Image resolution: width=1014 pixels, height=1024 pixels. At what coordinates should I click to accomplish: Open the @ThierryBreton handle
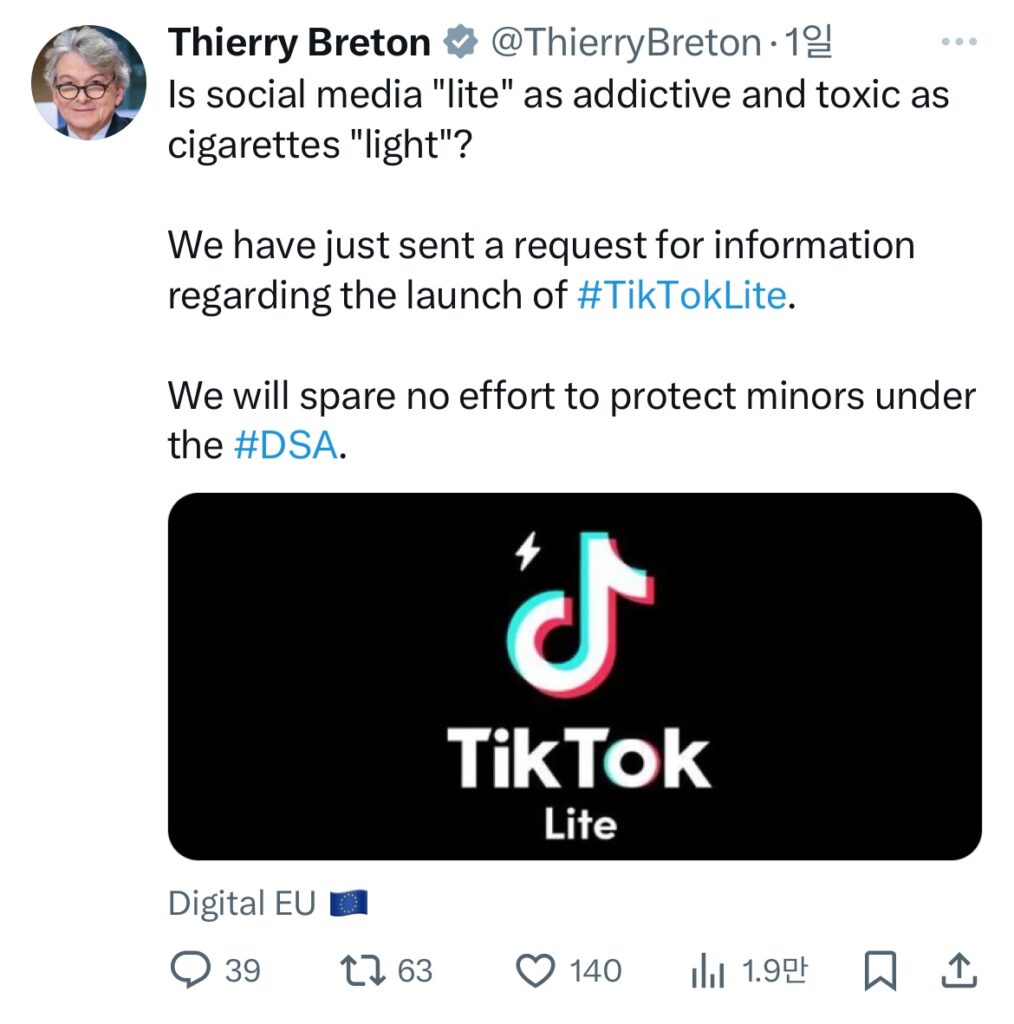pos(624,42)
